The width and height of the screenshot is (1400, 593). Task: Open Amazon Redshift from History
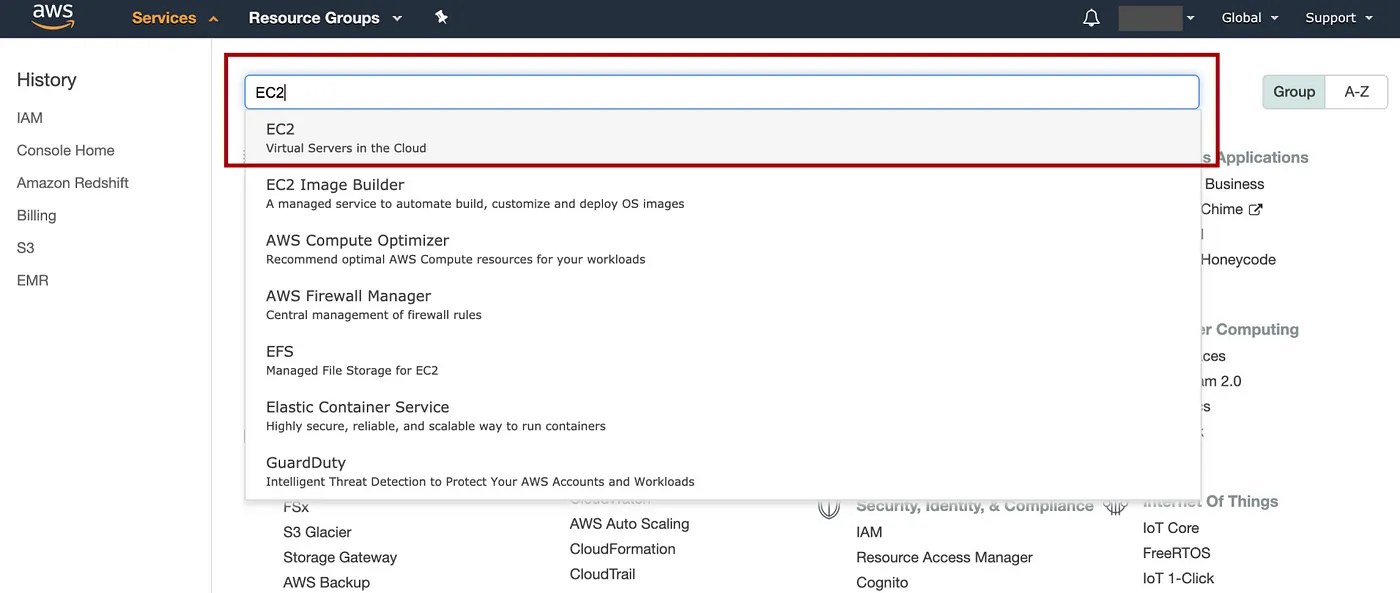73,183
